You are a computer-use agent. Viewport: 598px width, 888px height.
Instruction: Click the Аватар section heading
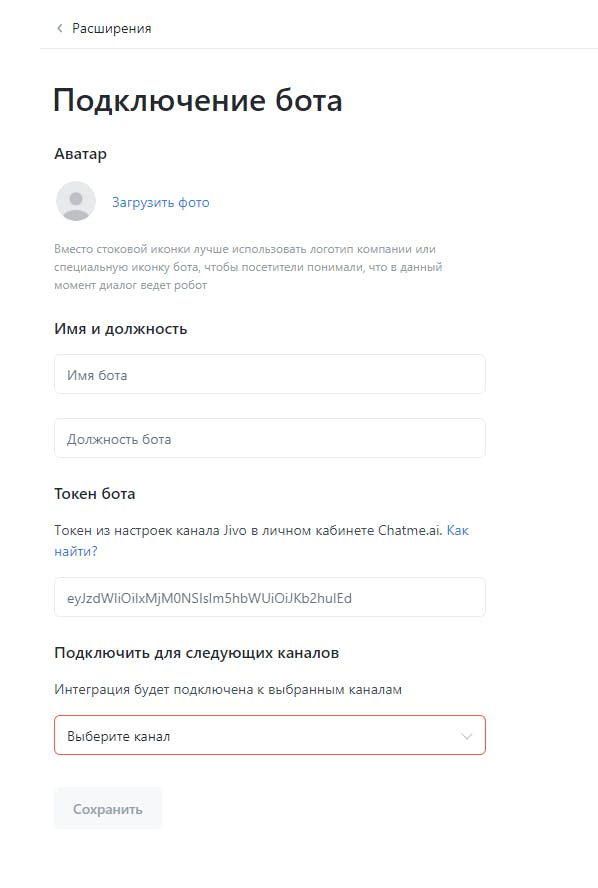[x=80, y=154]
